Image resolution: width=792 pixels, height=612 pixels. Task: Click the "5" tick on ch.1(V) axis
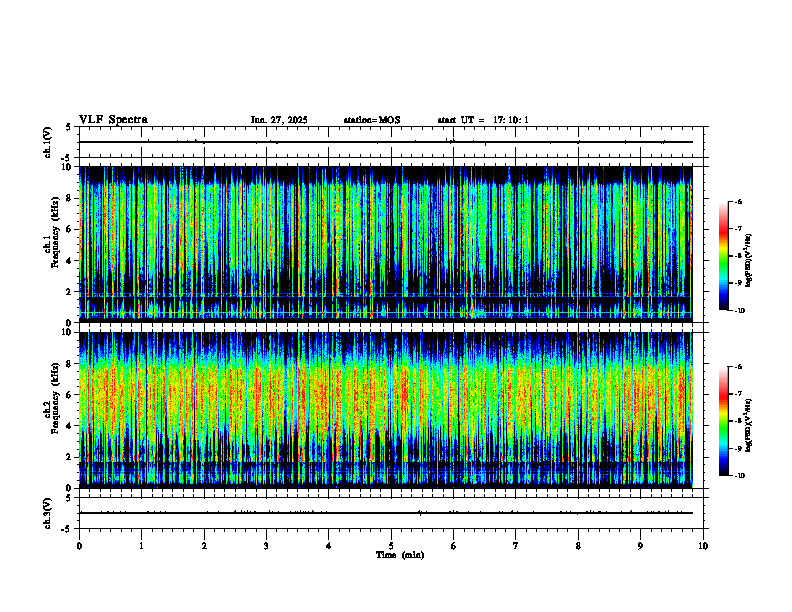68,127
